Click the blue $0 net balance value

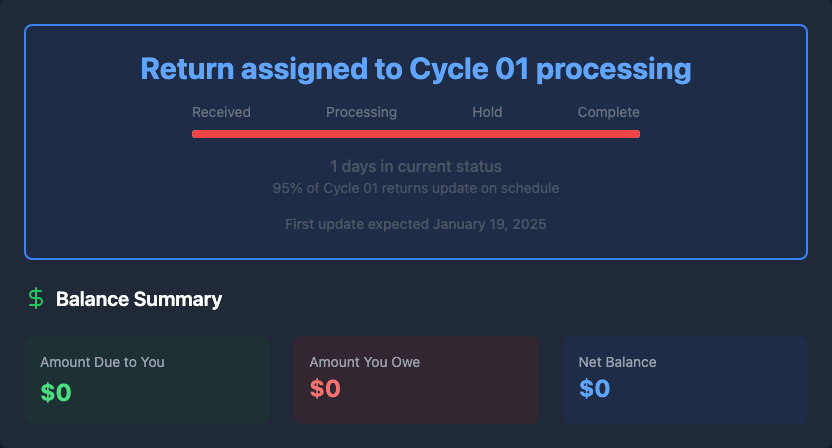tap(594, 389)
